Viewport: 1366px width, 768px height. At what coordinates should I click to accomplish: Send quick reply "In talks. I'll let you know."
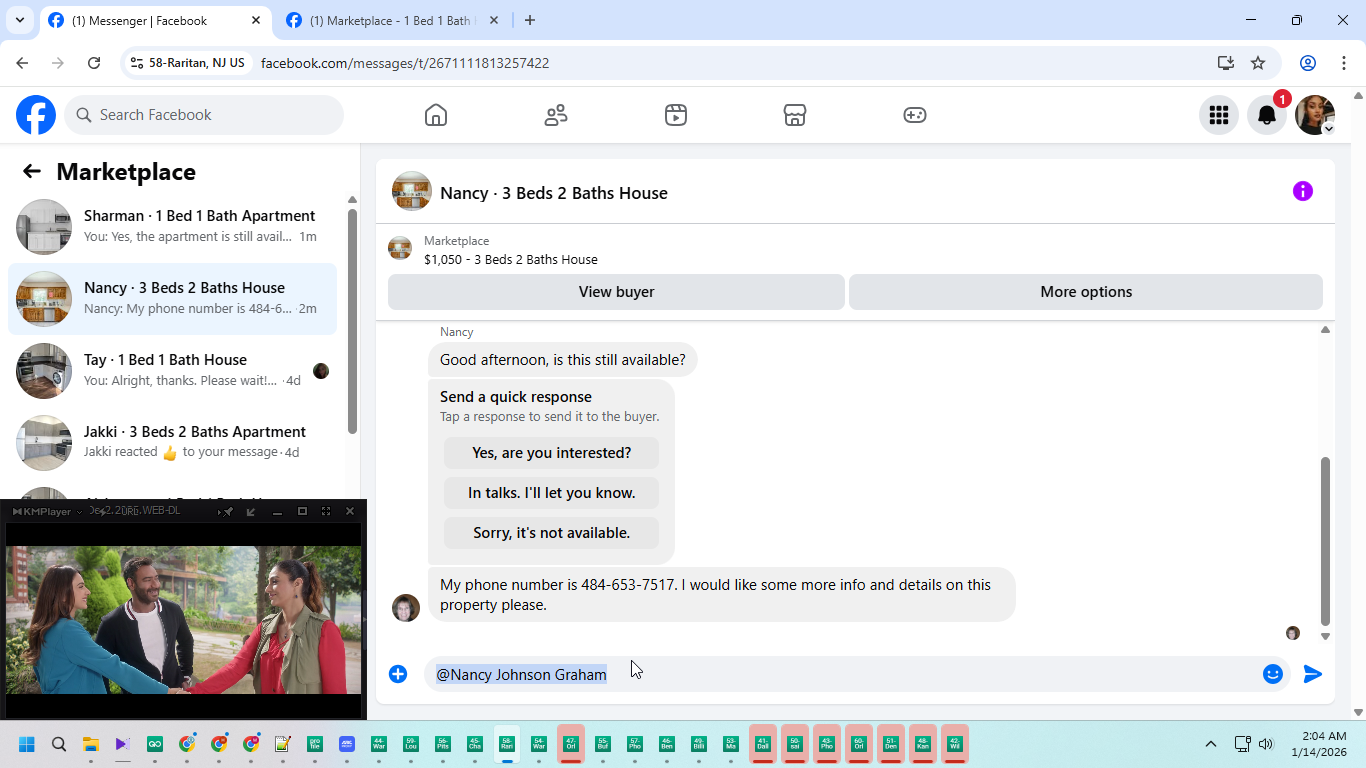tap(551, 493)
